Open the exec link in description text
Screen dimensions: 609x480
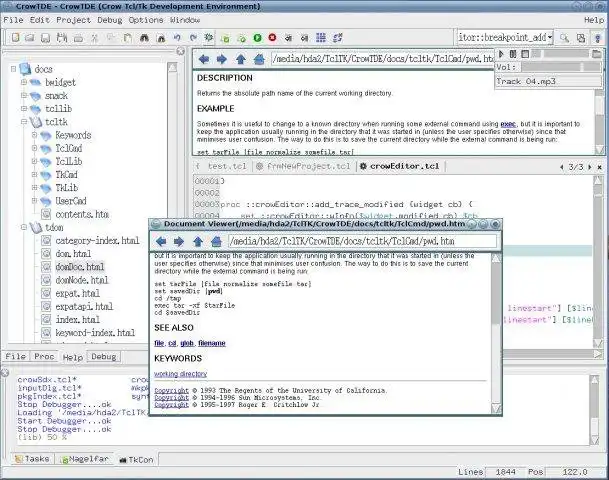click(x=508, y=124)
